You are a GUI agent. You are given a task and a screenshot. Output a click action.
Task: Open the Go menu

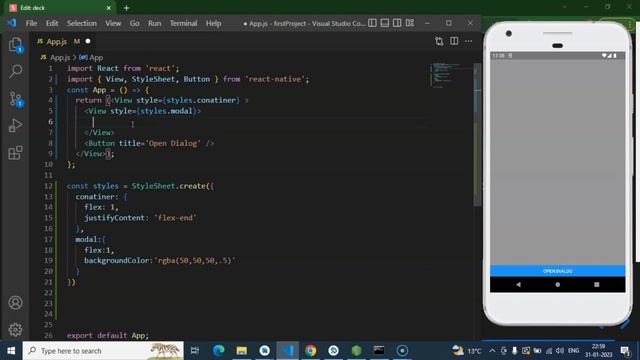[x=134, y=23]
